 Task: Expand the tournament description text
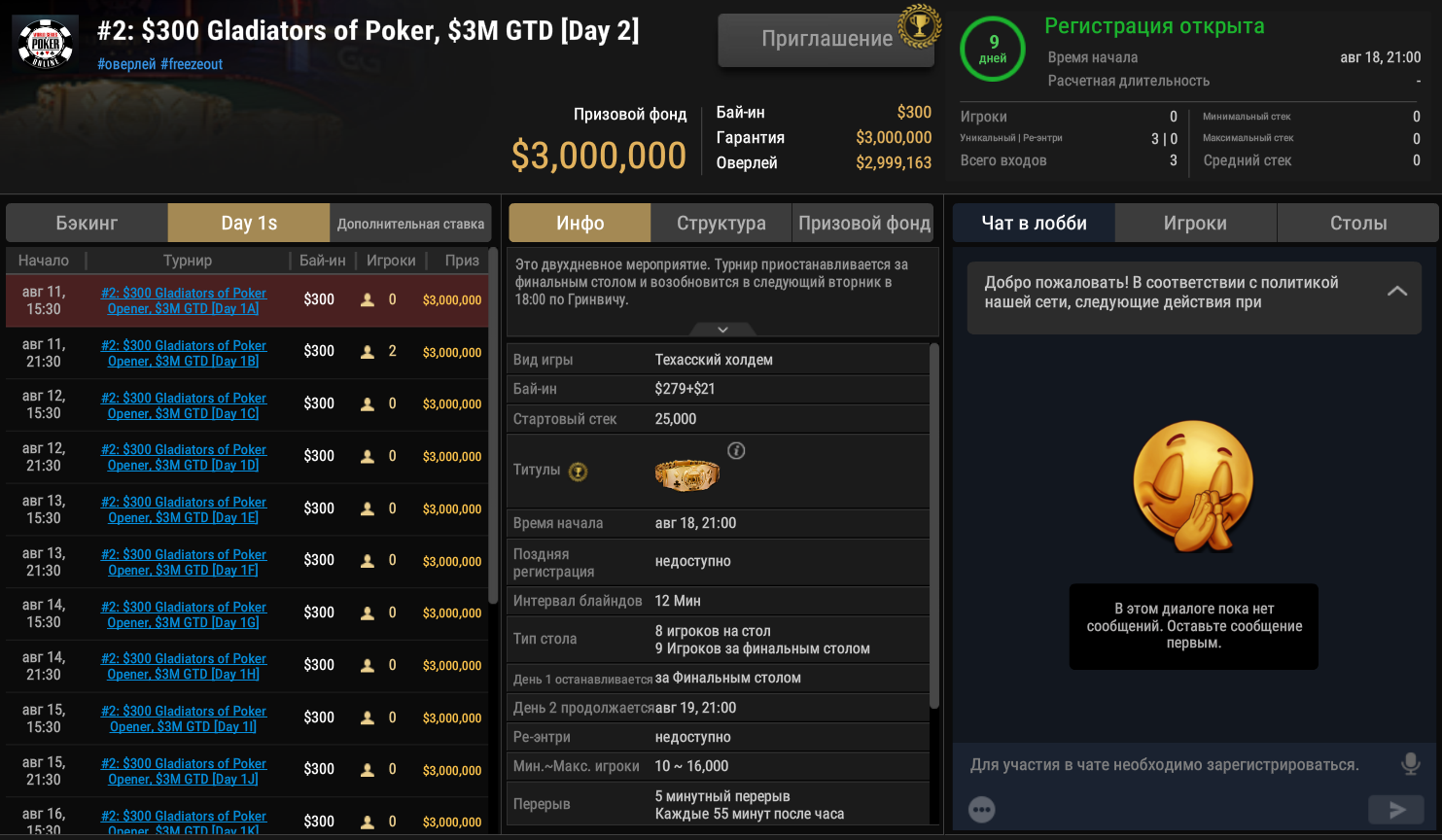[x=722, y=330]
